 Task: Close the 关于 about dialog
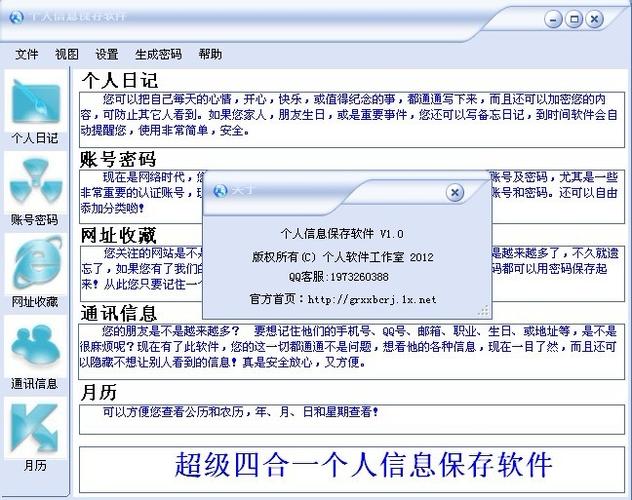455,193
